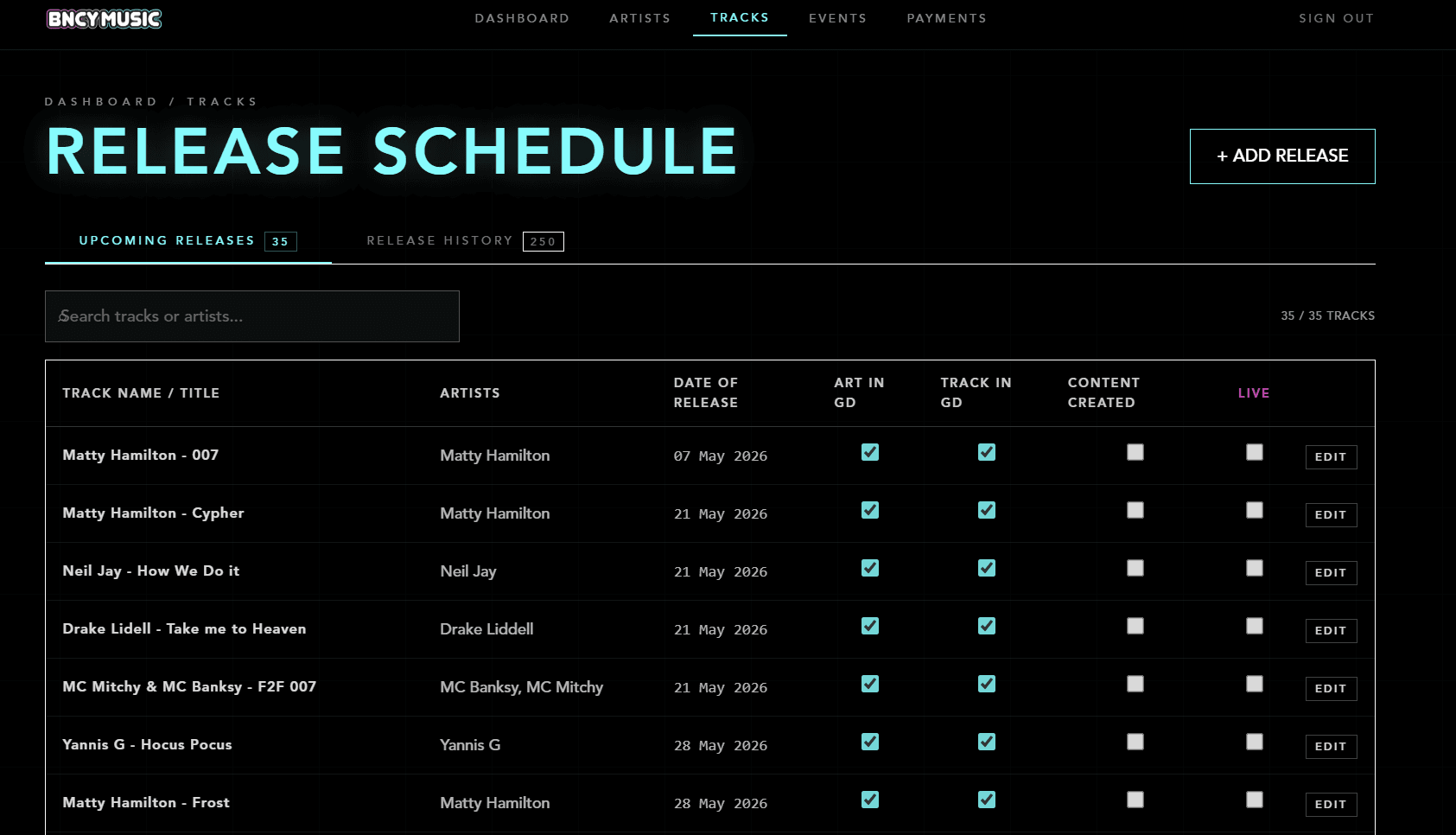
Task: Click the Live column header
Action: [x=1254, y=392]
